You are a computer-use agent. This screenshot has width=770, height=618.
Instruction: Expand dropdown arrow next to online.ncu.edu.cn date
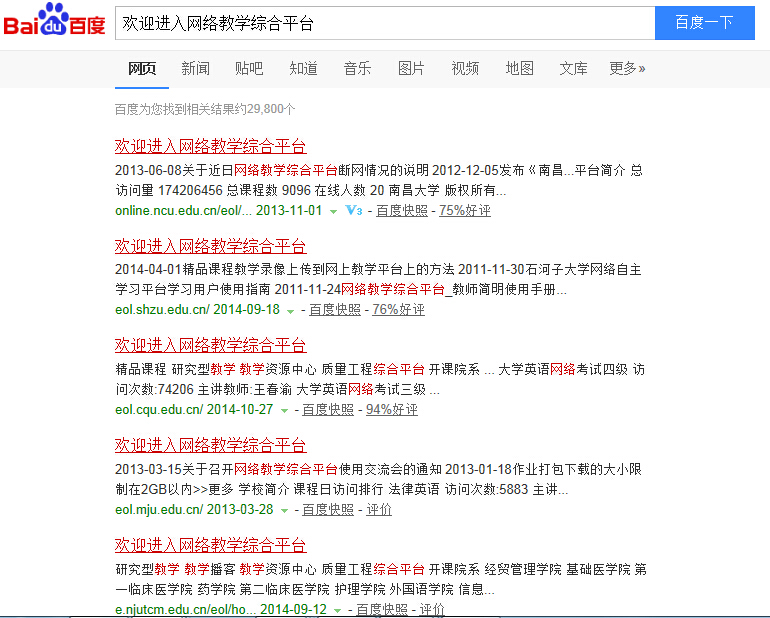pos(333,212)
